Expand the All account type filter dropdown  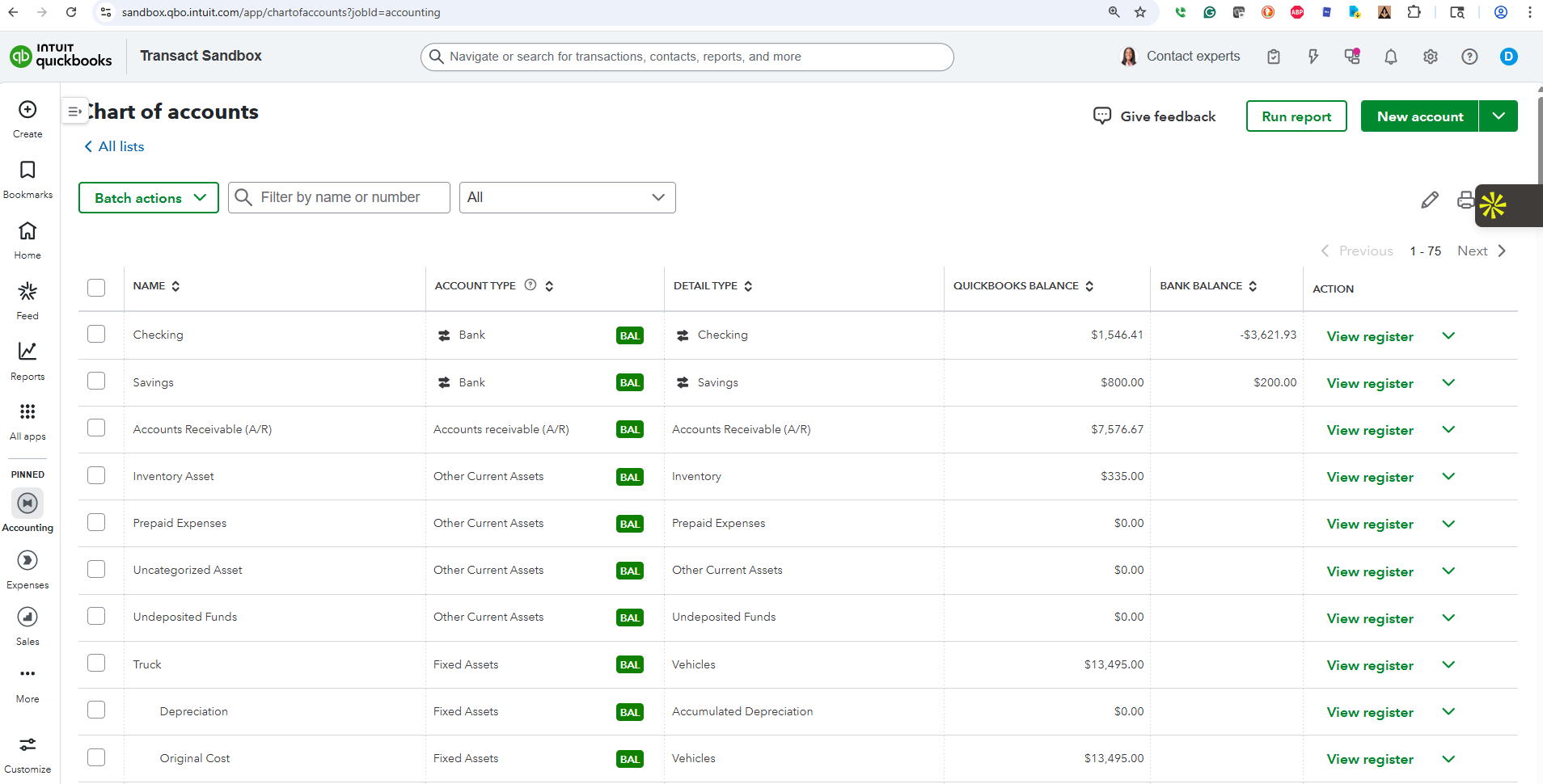click(x=567, y=198)
